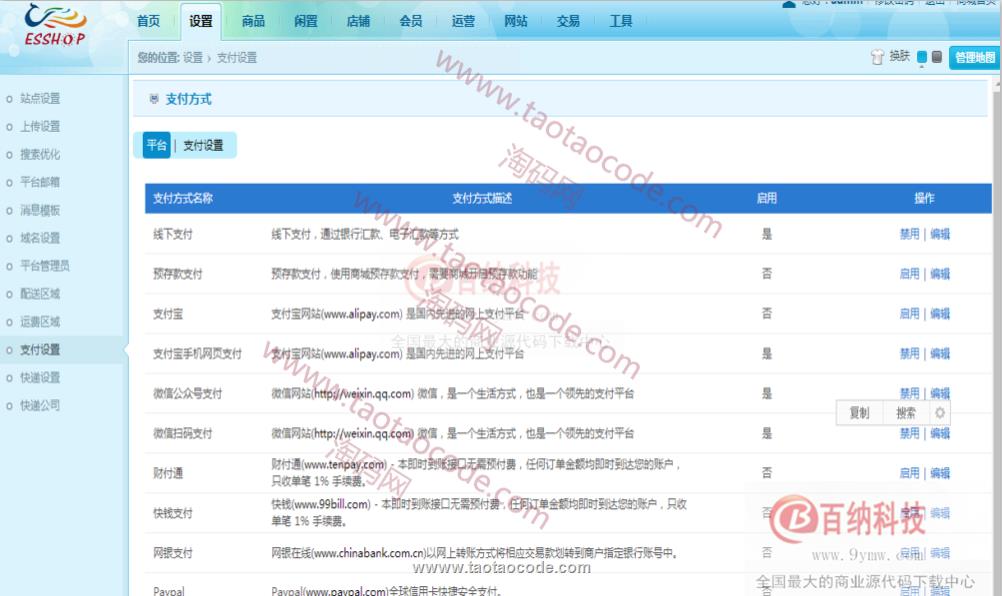Viewport: 1002px width, 596px height.
Task: Enable the 预存款支付 payment method
Action: point(908,274)
